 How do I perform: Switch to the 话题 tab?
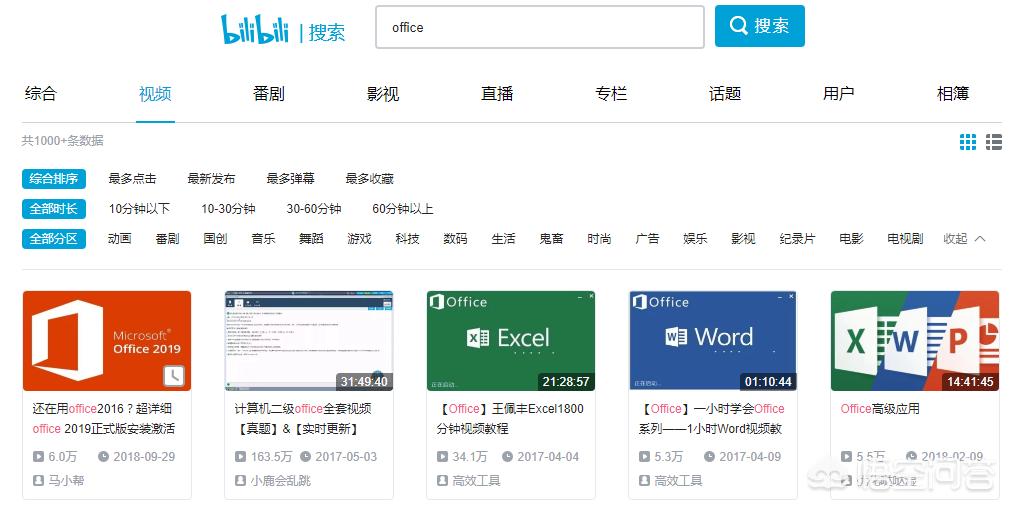click(725, 94)
